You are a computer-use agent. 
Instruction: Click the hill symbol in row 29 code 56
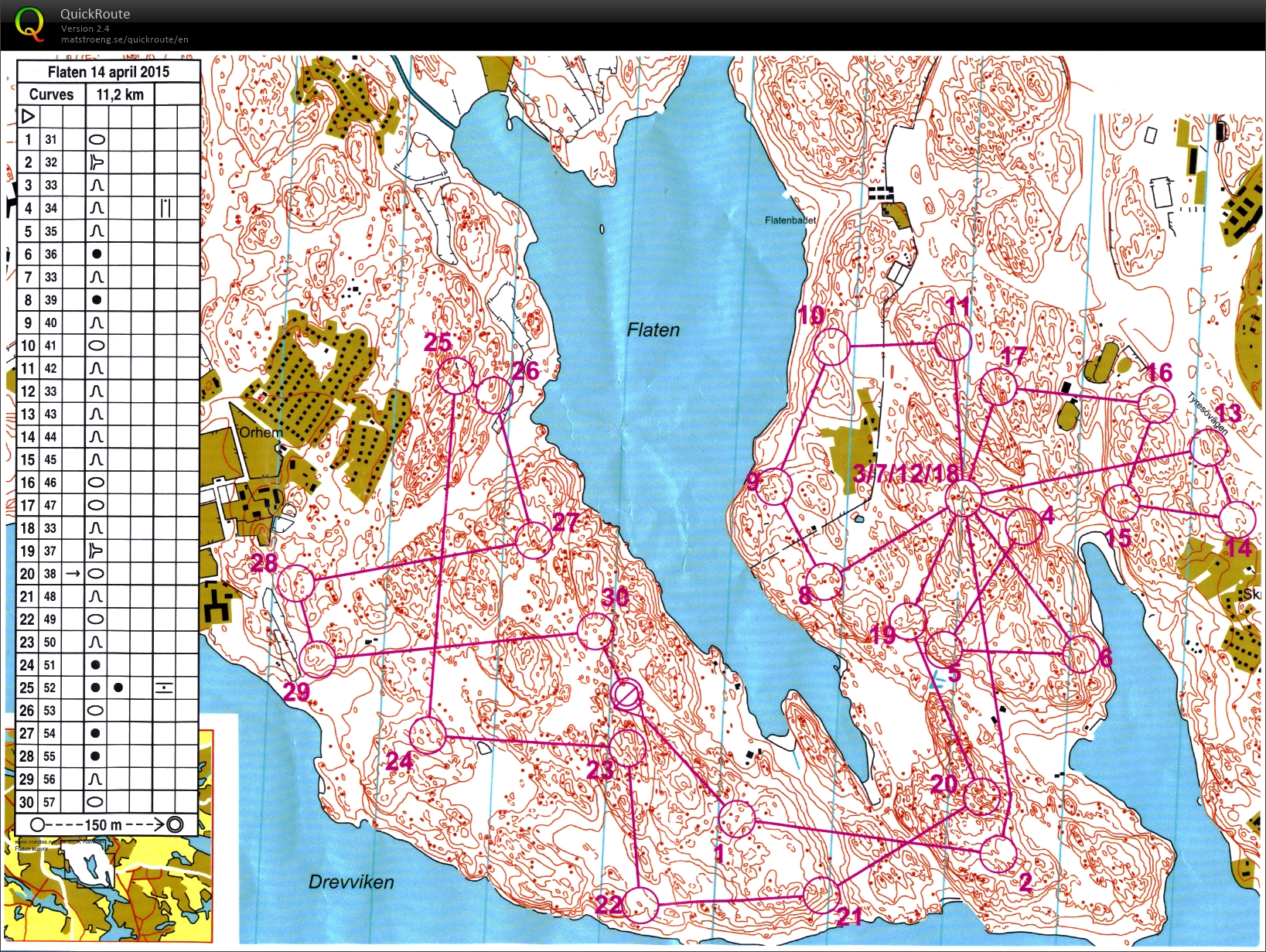97,780
